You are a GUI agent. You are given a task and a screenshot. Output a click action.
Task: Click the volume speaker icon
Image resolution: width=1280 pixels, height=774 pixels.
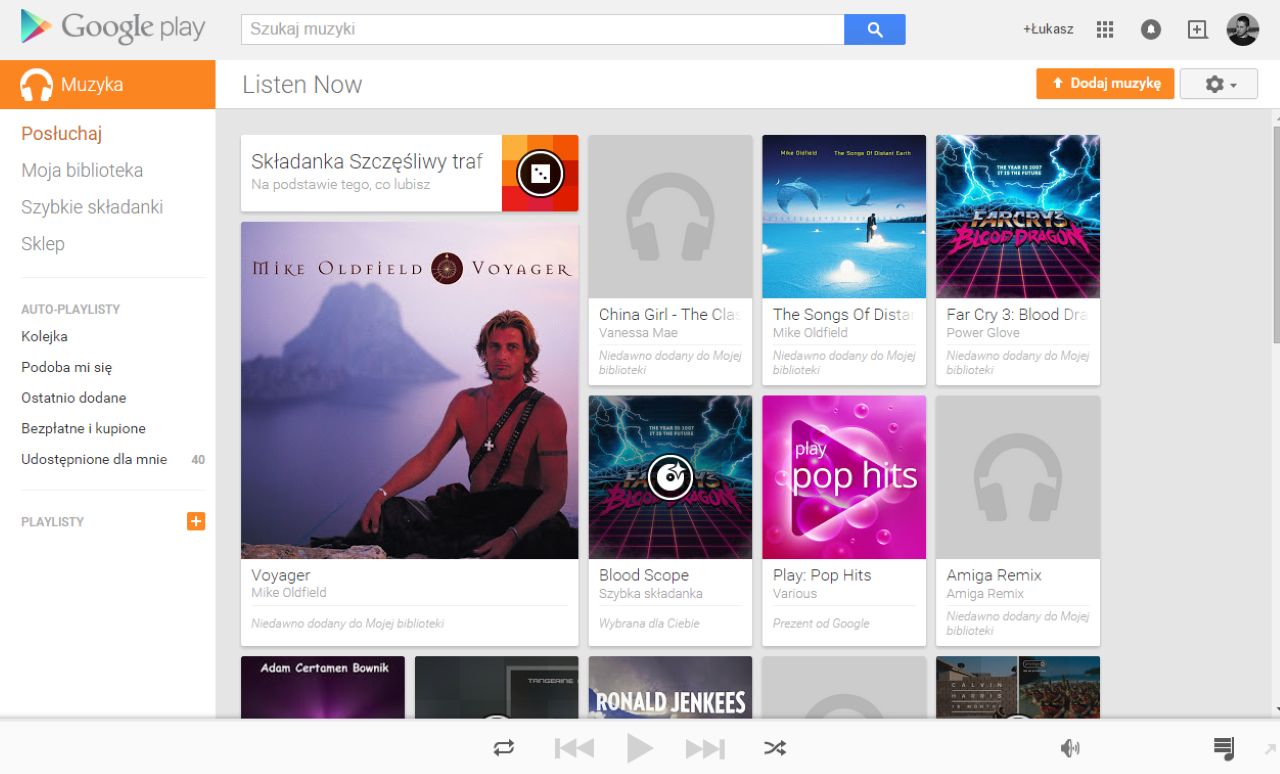(1070, 748)
